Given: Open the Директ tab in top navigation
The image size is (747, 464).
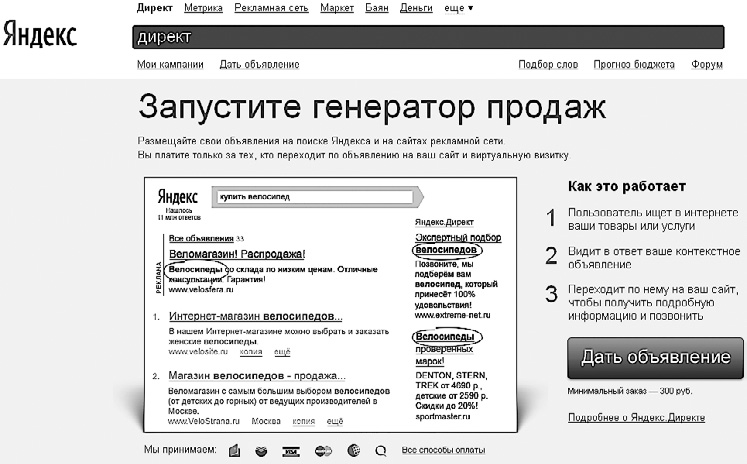Looking at the screenshot, I should point(154,8).
